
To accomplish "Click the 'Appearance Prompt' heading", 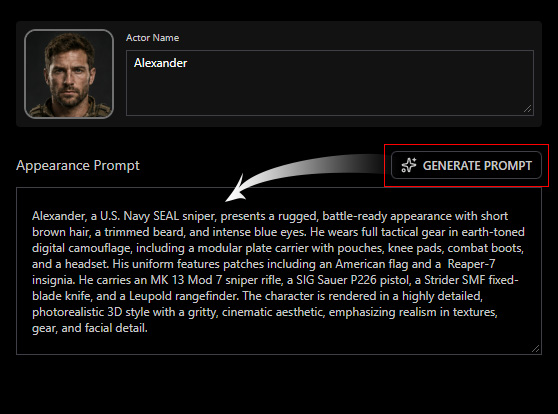I will (78, 166).
